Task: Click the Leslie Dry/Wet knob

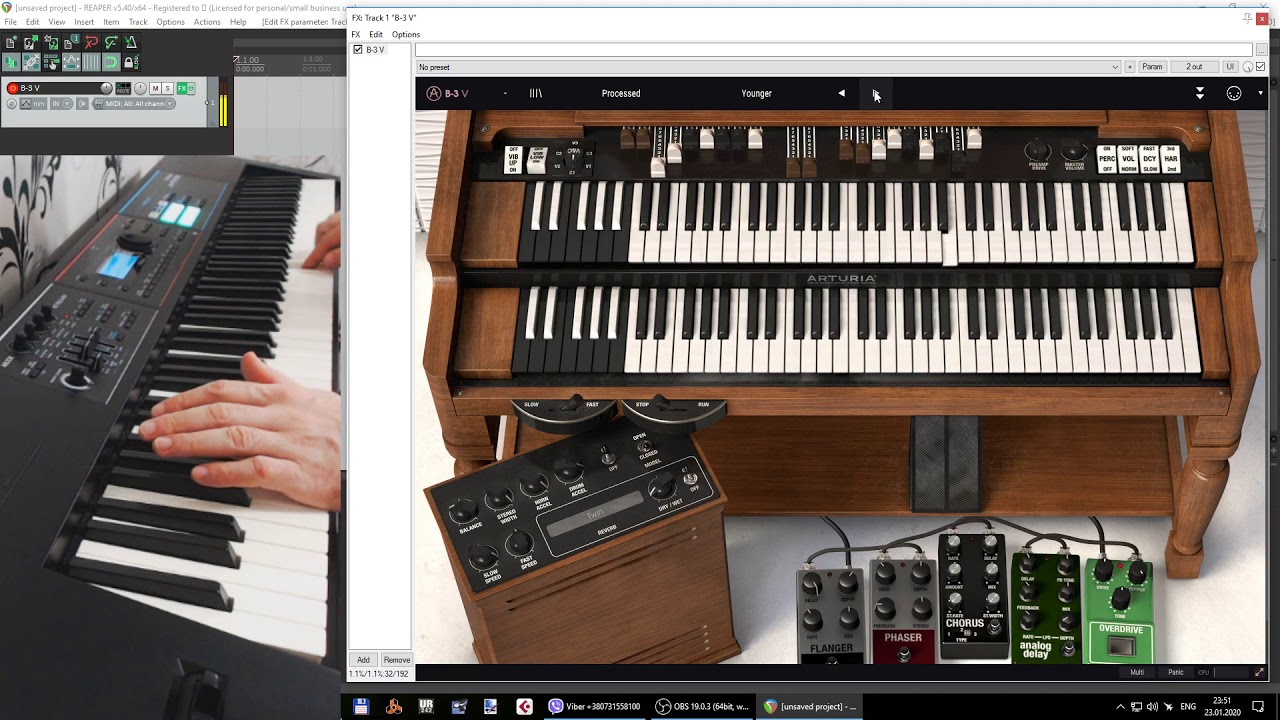Action: pyautogui.click(x=662, y=487)
